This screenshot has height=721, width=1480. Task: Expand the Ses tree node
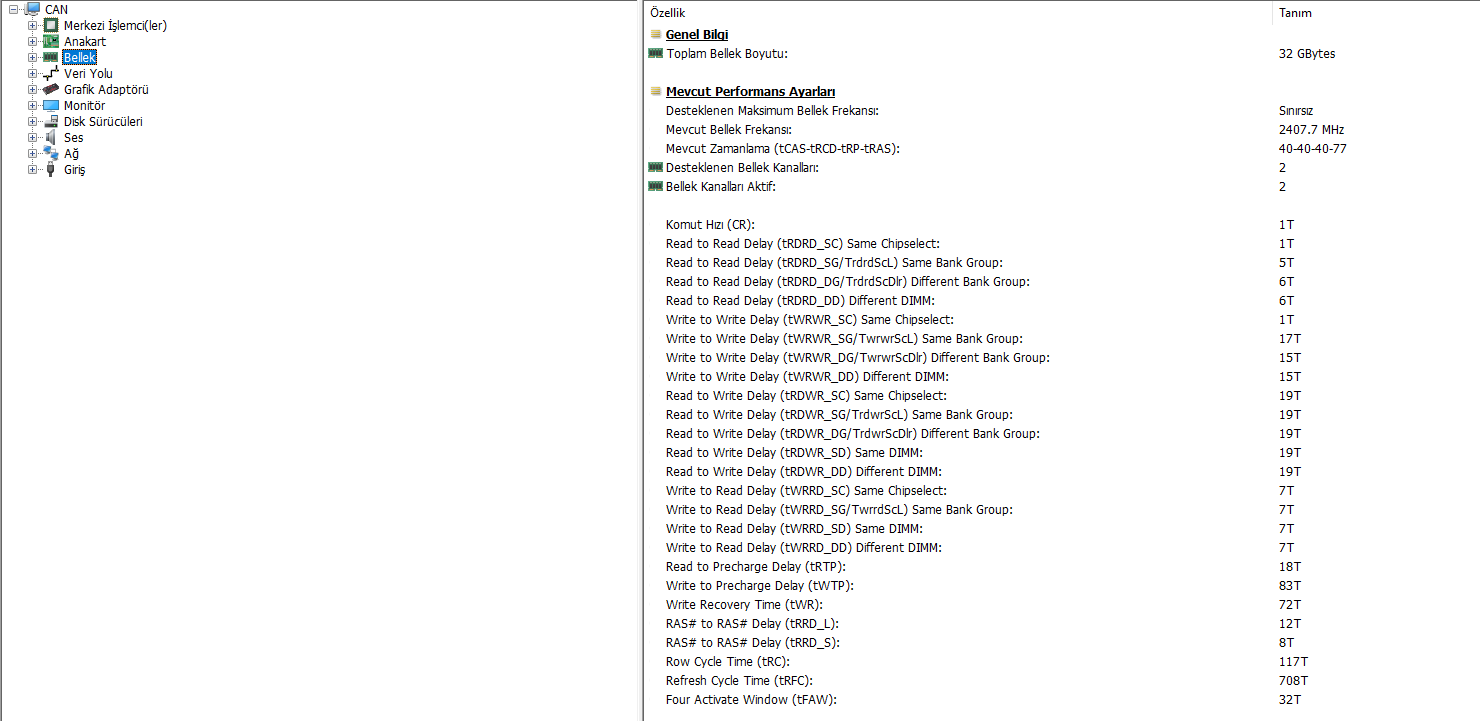[32, 137]
